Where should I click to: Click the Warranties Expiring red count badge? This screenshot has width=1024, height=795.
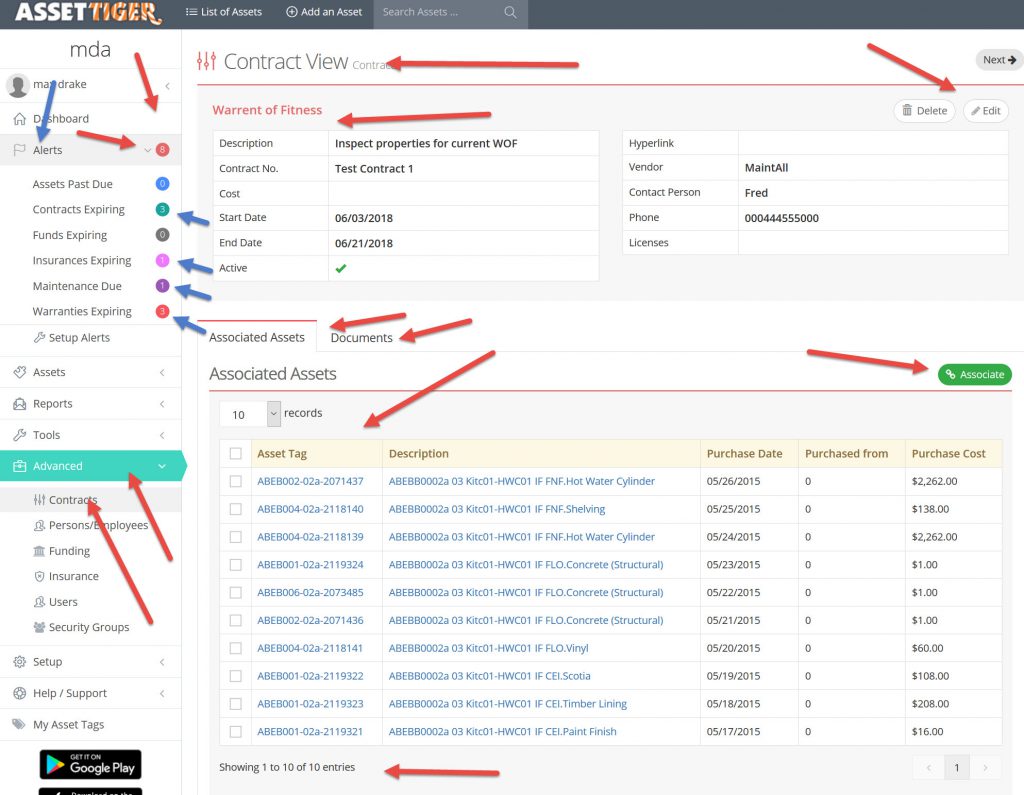(162, 312)
